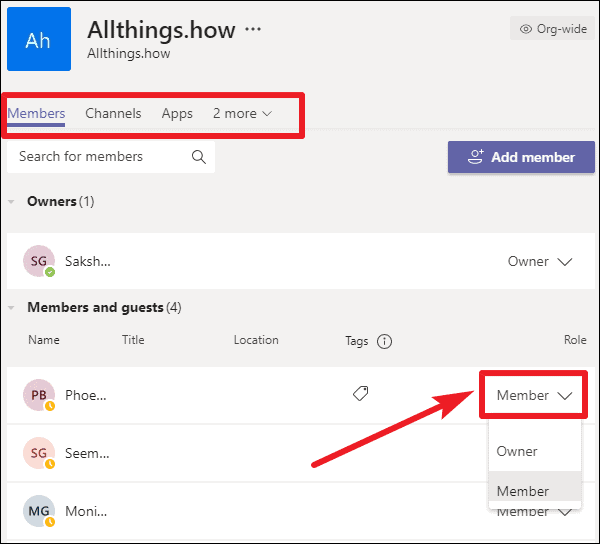Choose Member in the role menu
The image size is (600, 544).
tap(535, 491)
